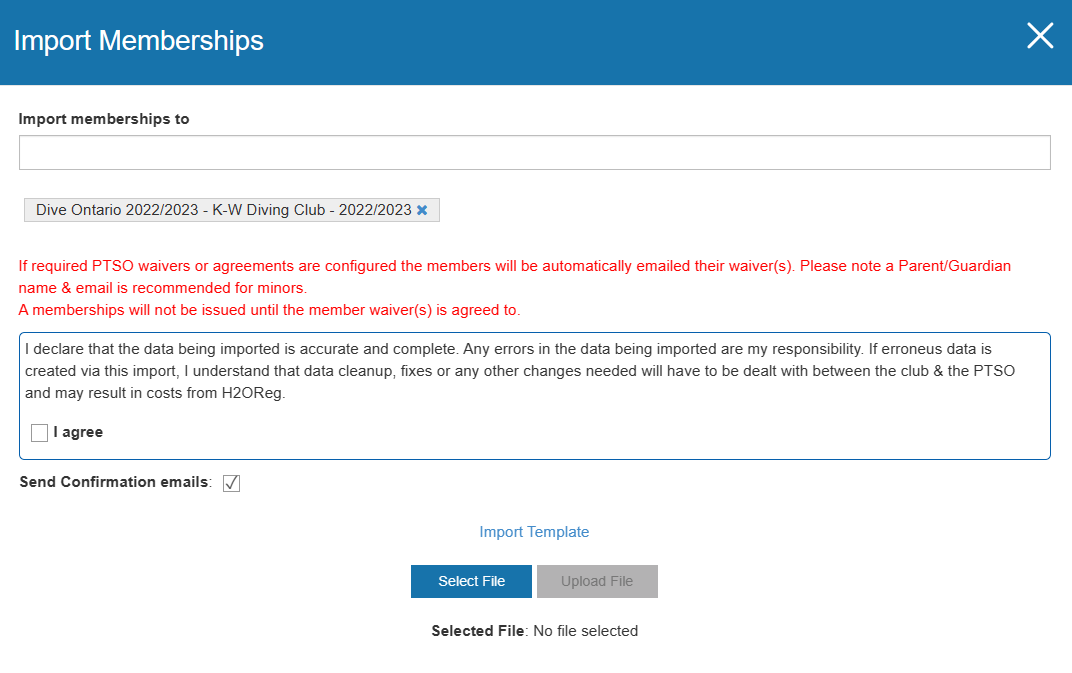Click the greyed-out Upload File button
Viewport: 1072px width, 673px height.
(597, 581)
